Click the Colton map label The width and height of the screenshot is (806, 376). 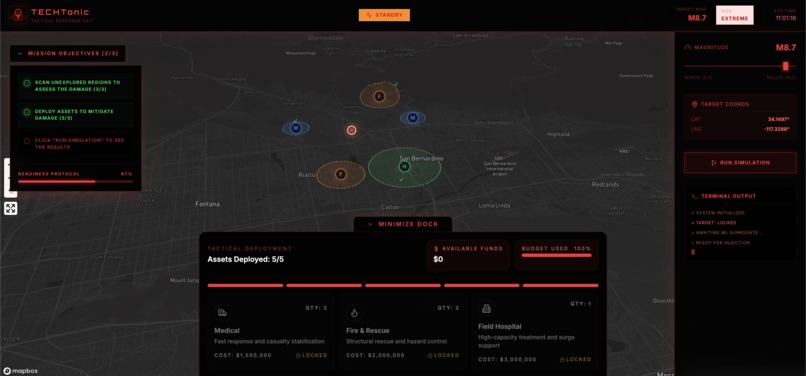[x=390, y=207]
